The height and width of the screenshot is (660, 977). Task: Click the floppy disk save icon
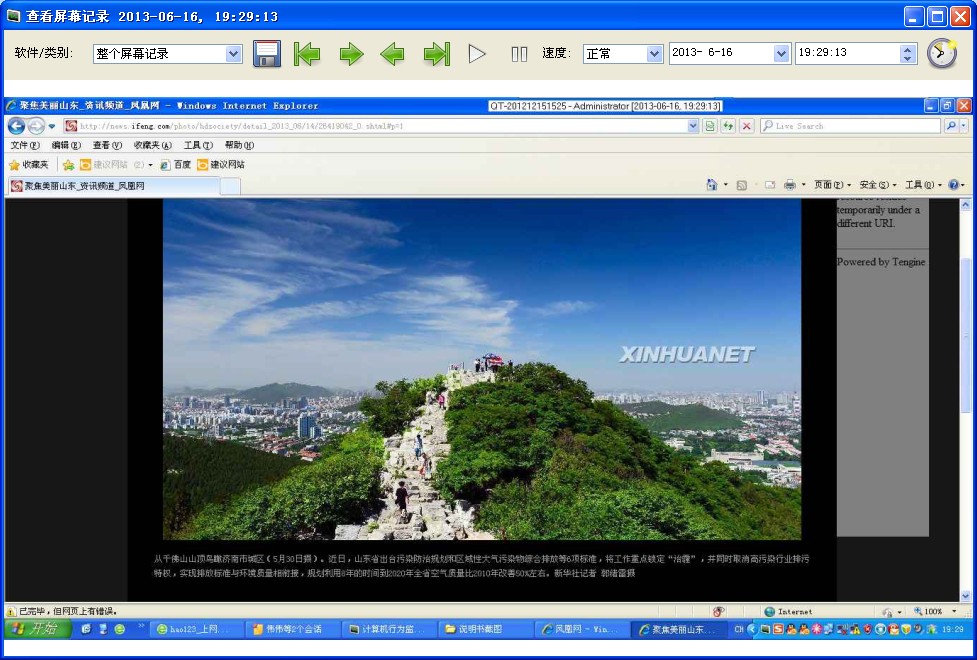coord(266,54)
